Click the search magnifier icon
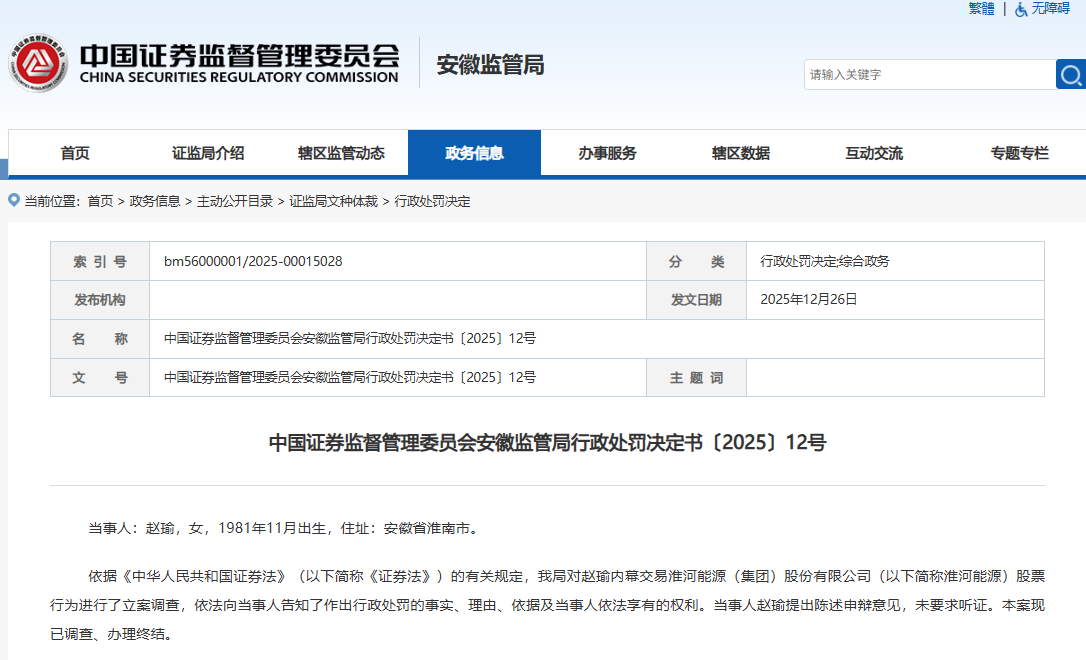 [1070, 74]
